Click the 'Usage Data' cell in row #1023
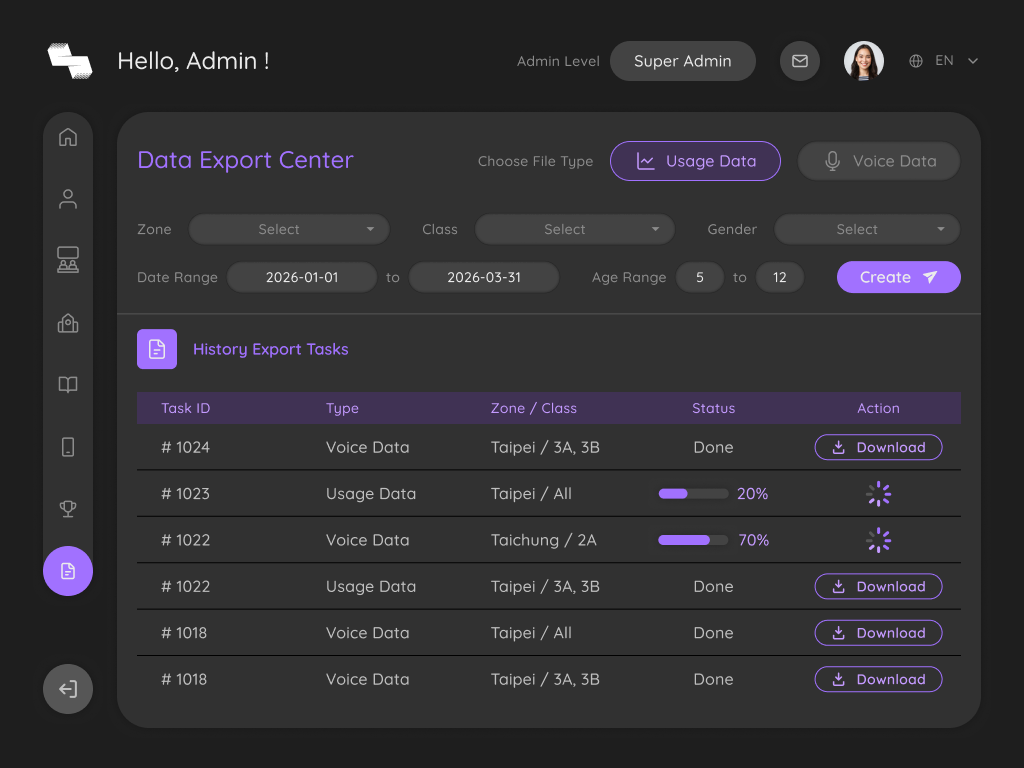 pyautogui.click(x=371, y=494)
